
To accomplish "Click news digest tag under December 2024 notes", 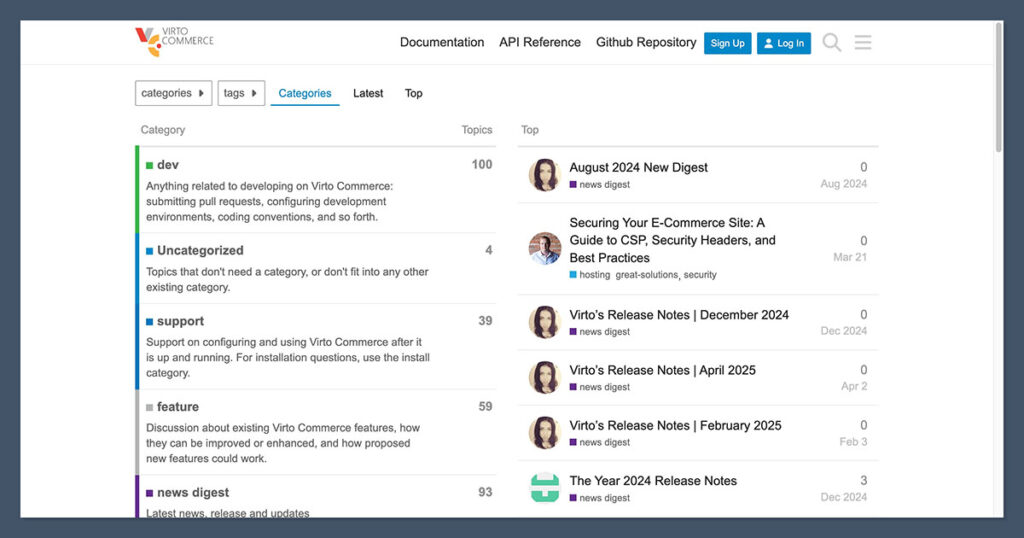I will click(x=600, y=332).
